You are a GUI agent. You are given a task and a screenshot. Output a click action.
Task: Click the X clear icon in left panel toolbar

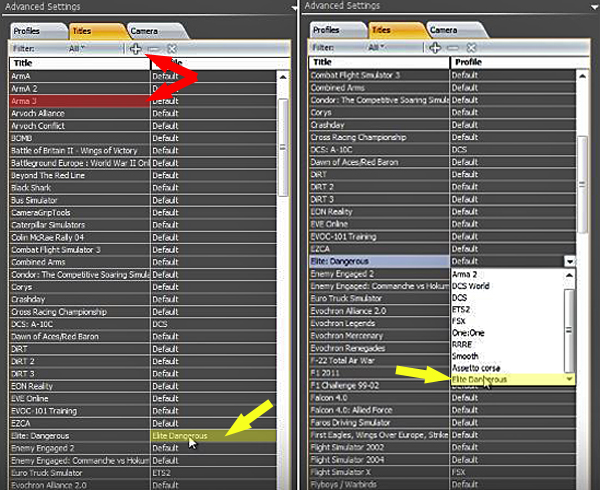coord(172,49)
